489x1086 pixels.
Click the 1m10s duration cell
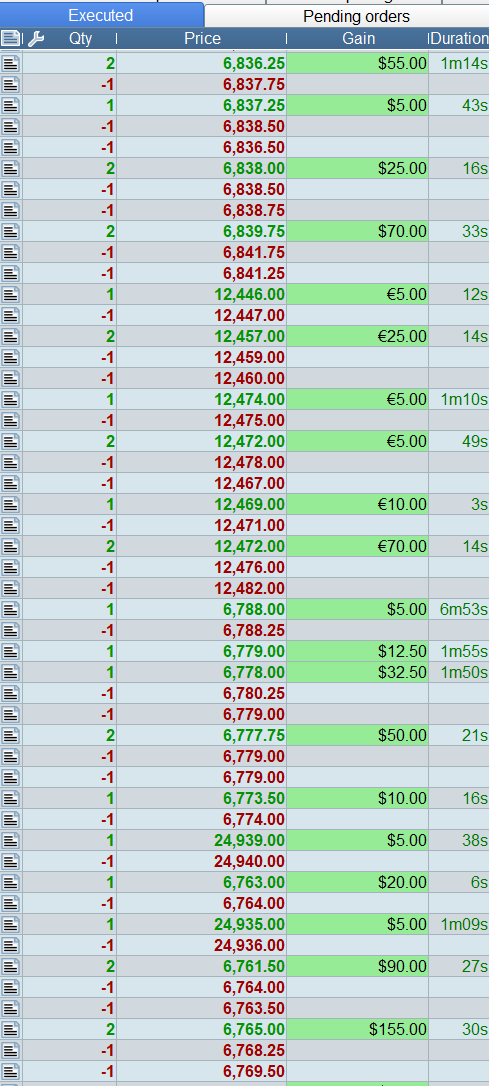pos(459,400)
